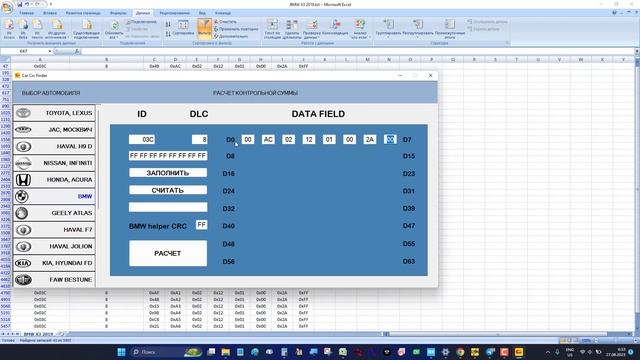Select the Haval H9 D entry
Image resolution: width=640 pixels, height=360 pixels.
point(54,146)
